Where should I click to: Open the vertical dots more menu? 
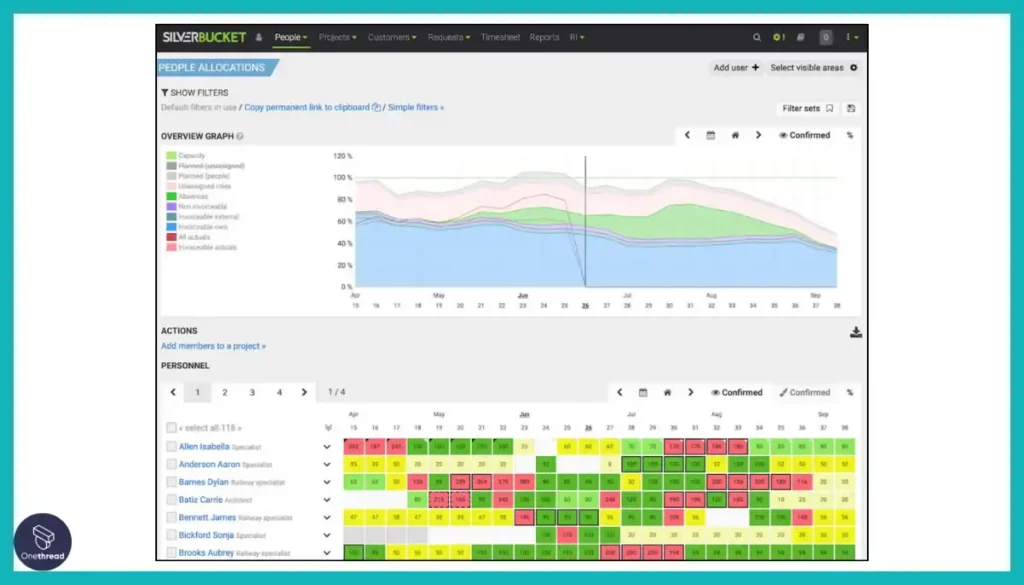click(852, 37)
